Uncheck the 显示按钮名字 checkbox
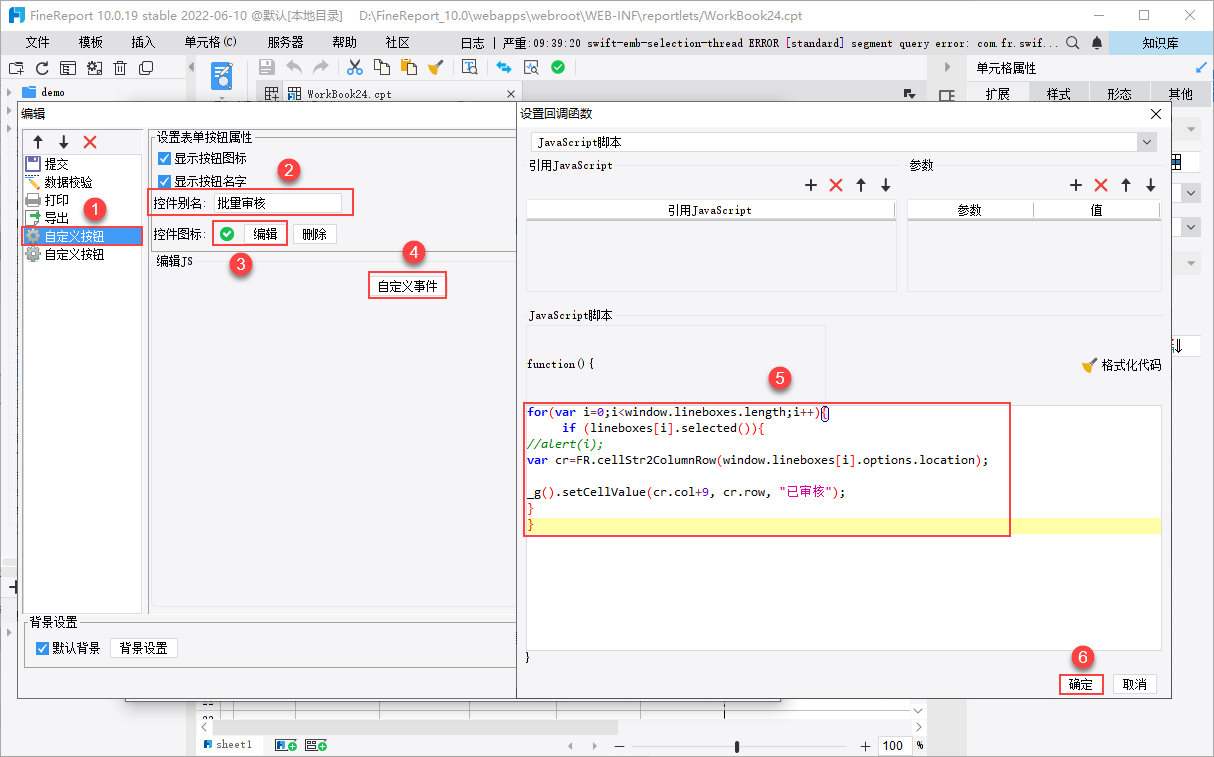The width and height of the screenshot is (1214, 757). click(165, 182)
